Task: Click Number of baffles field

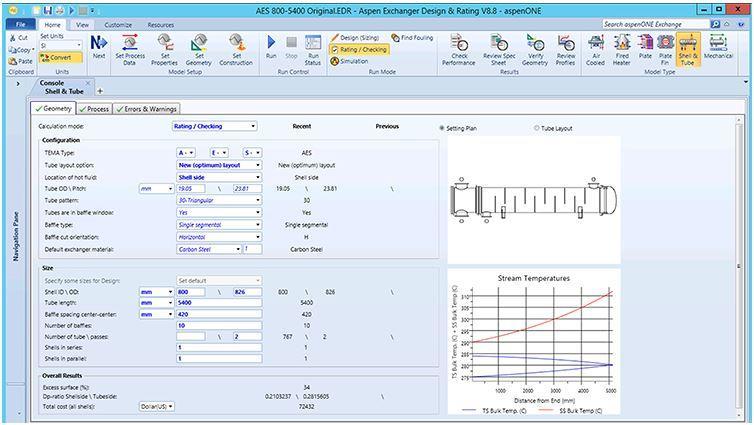Action: 219,325
